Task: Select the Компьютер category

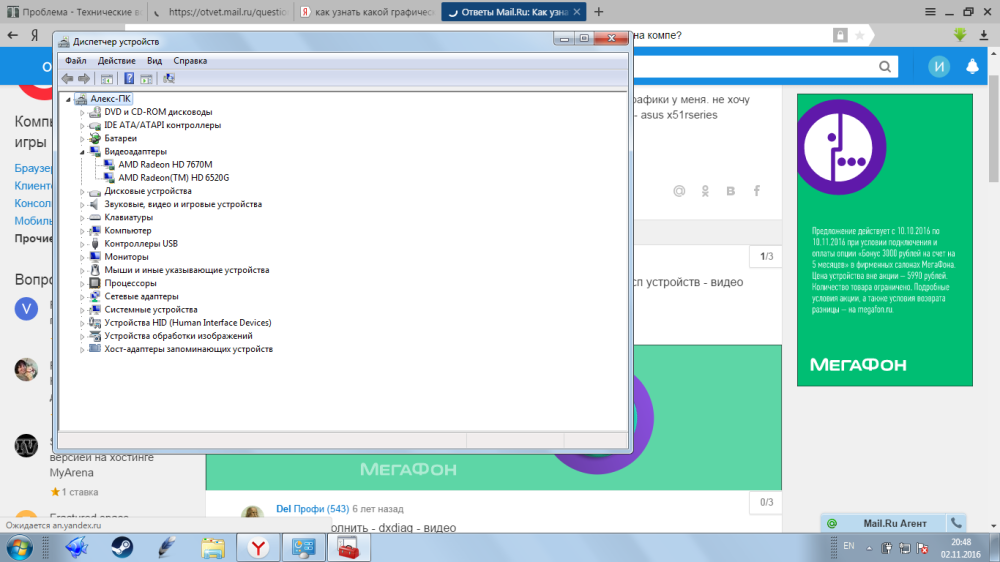Action: [x=128, y=231]
